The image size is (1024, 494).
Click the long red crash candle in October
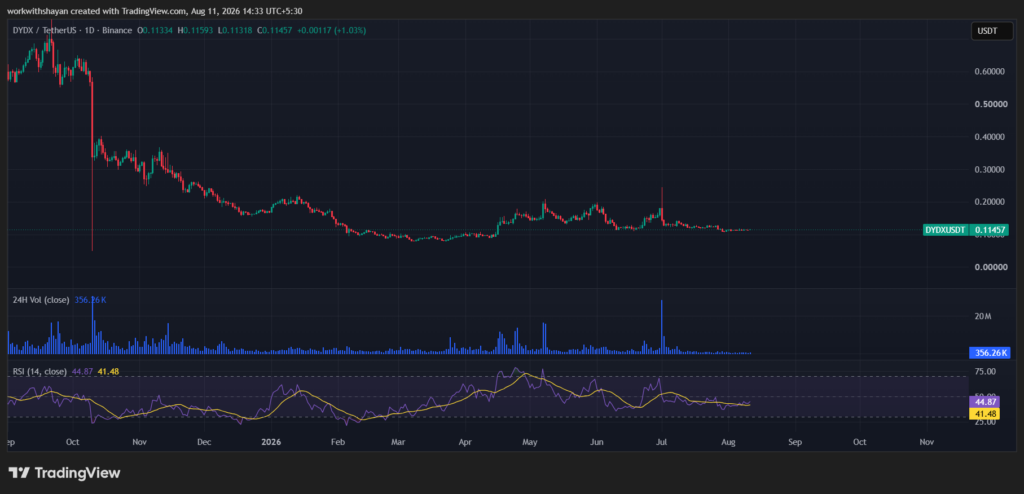(92, 163)
